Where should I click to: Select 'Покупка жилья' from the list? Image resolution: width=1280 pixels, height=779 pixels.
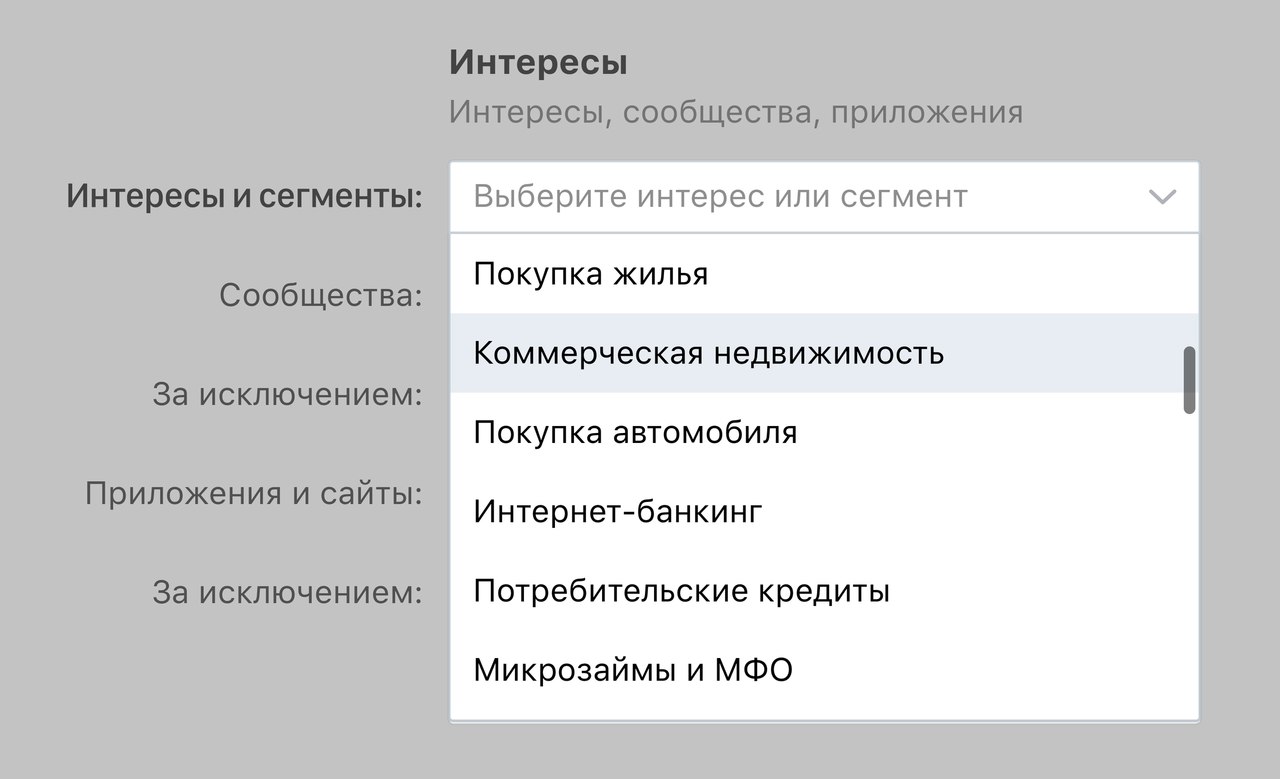coord(590,274)
